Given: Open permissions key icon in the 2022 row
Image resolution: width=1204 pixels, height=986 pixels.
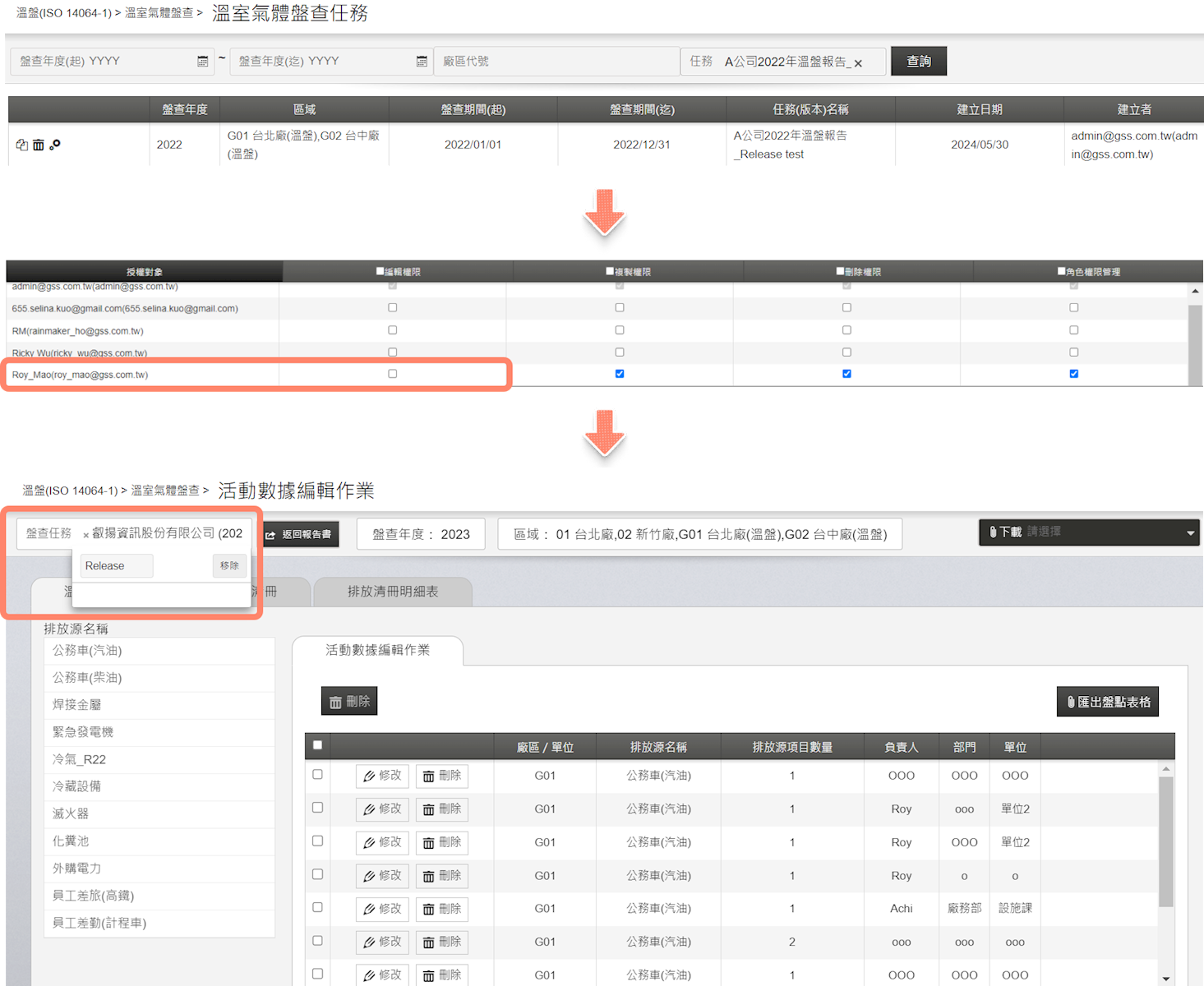Looking at the screenshot, I should [55, 145].
